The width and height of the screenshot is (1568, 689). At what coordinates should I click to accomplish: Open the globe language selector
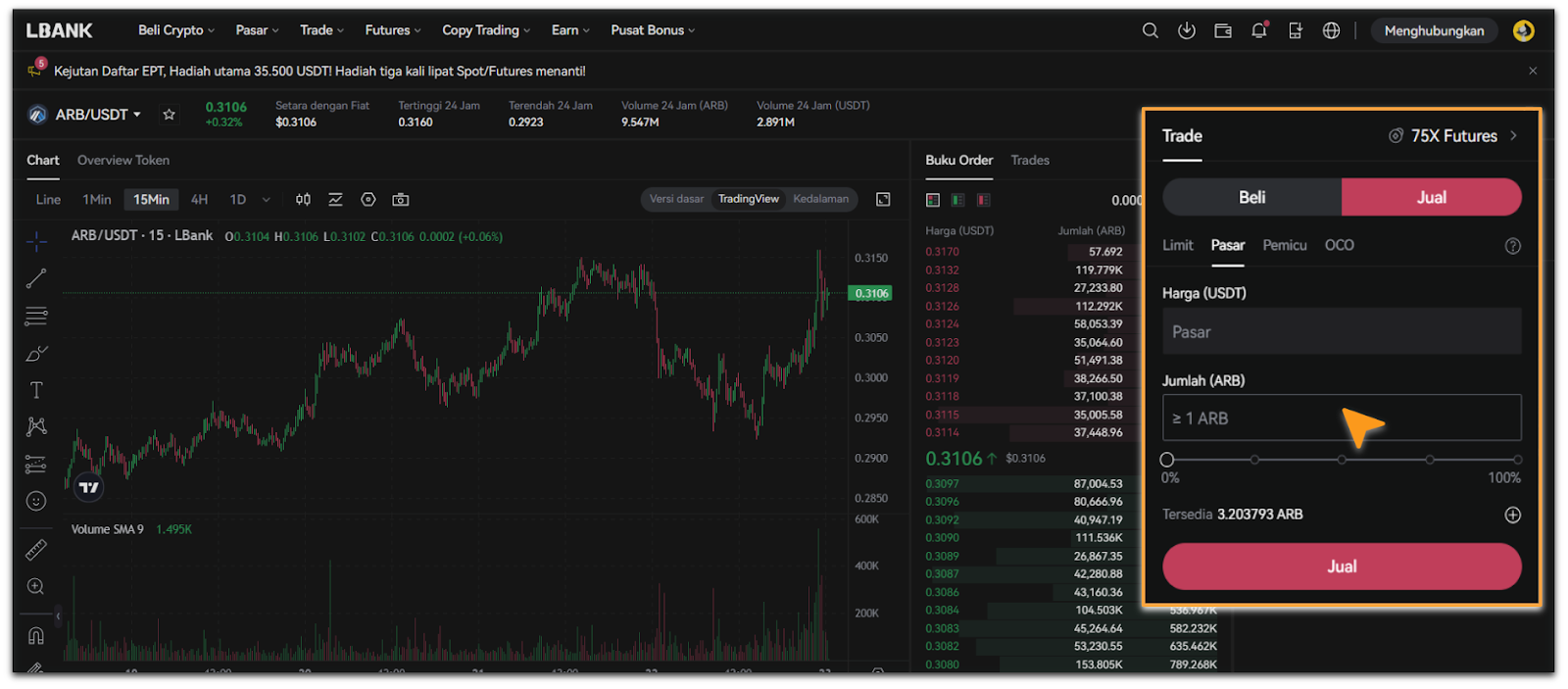coord(1331,30)
